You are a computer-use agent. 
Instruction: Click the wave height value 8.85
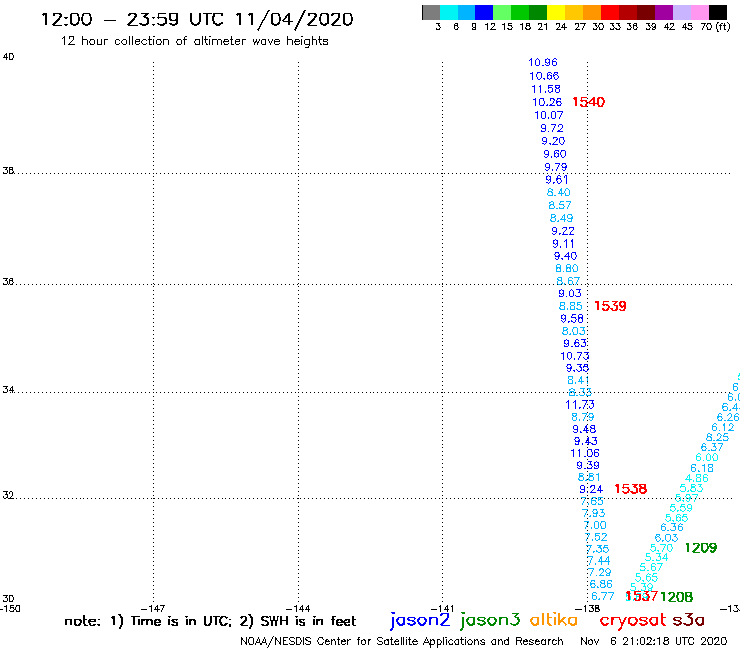click(571, 306)
